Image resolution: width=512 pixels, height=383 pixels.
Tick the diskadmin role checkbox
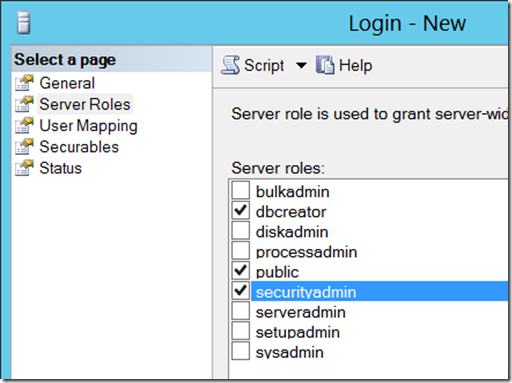(x=241, y=230)
